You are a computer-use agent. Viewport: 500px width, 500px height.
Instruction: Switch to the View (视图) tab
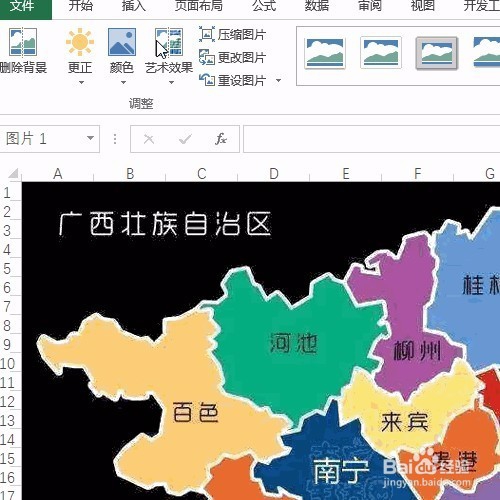click(422, 6)
